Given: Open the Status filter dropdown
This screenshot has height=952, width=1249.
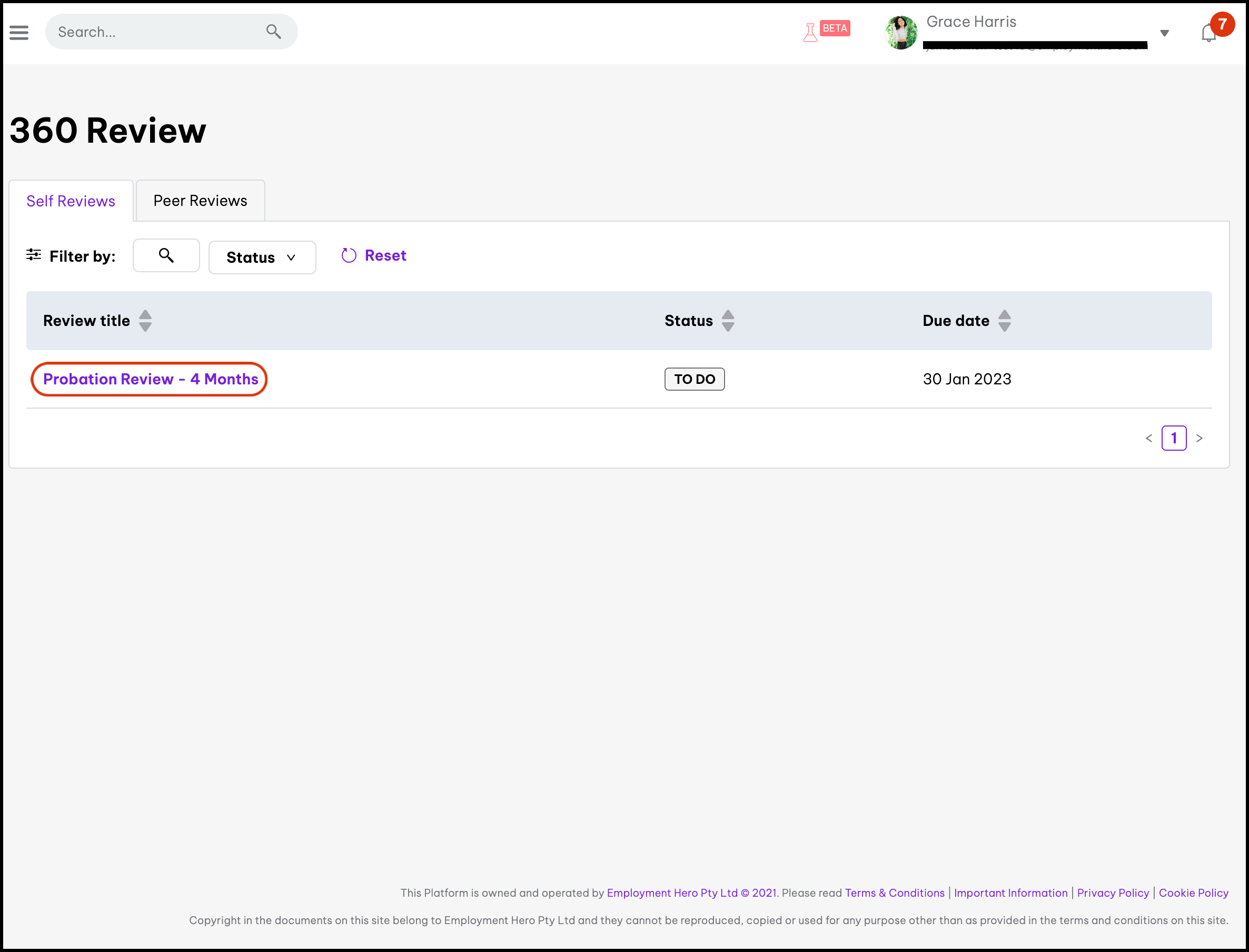Looking at the screenshot, I should pyautogui.click(x=262, y=257).
